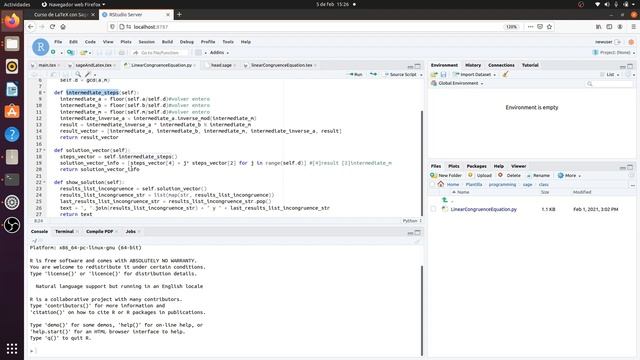
Task: Click the Firefox home icon
Action: 63,27
